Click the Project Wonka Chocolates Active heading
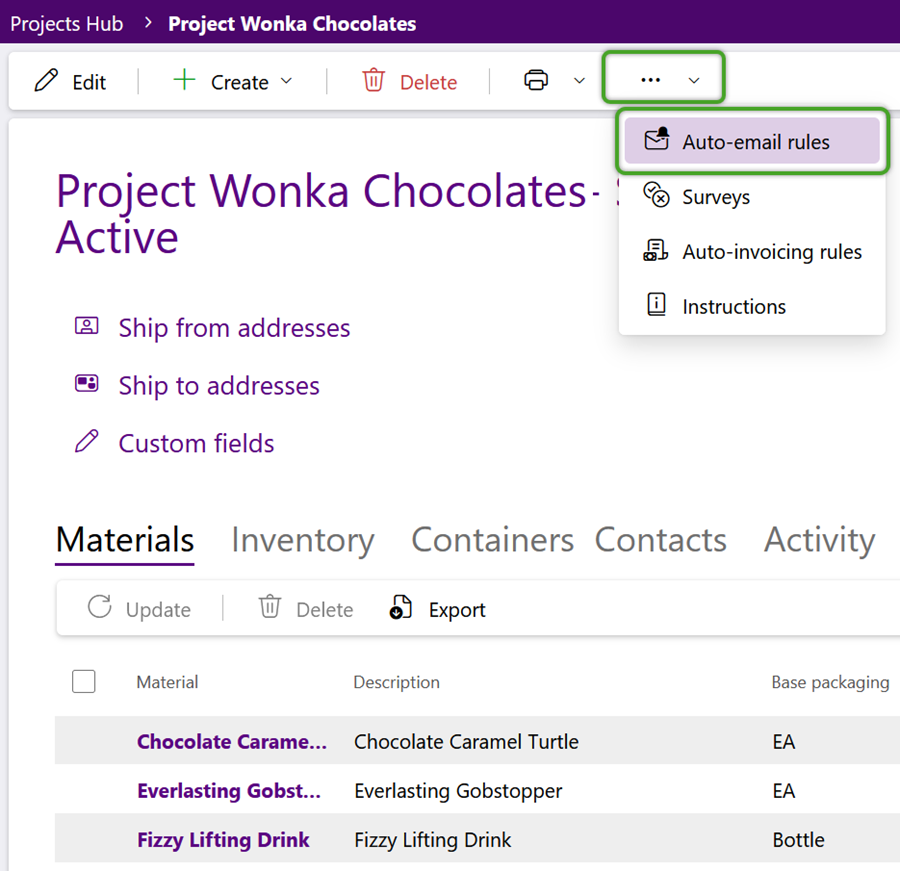This screenshot has height=871, width=900. click(x=327, y=214)
